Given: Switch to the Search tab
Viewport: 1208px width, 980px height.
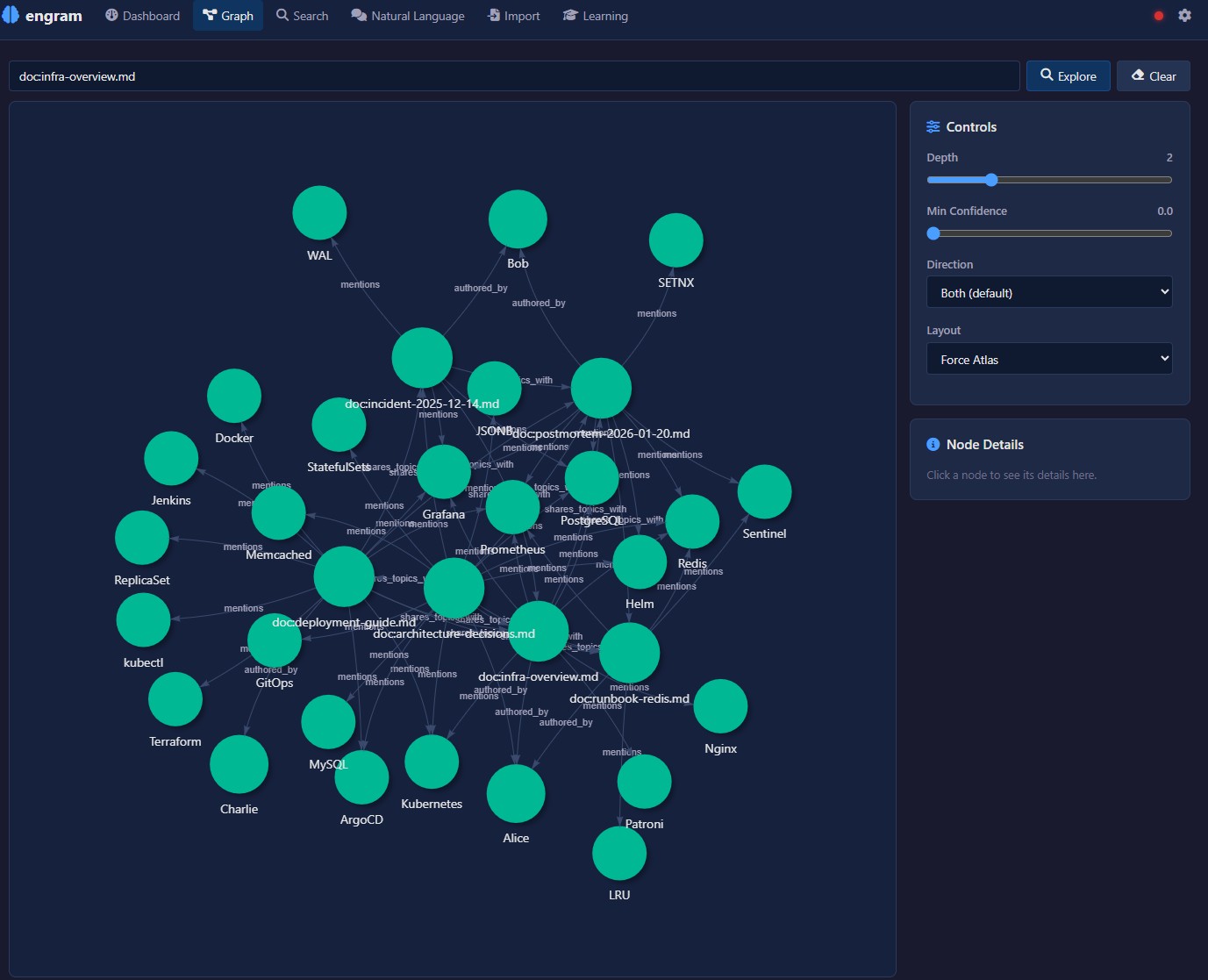Looking at the screenshot, I should coord(302,15).
